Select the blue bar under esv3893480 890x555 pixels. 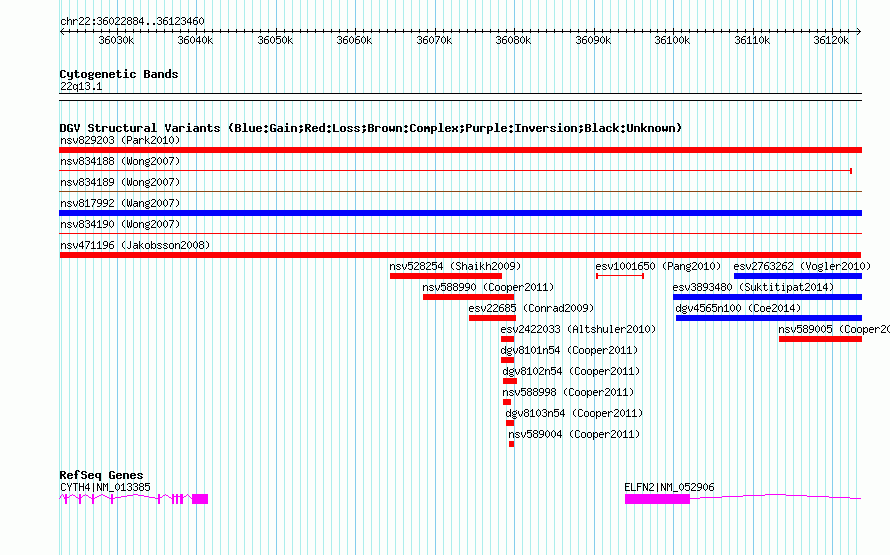point(767,297)
